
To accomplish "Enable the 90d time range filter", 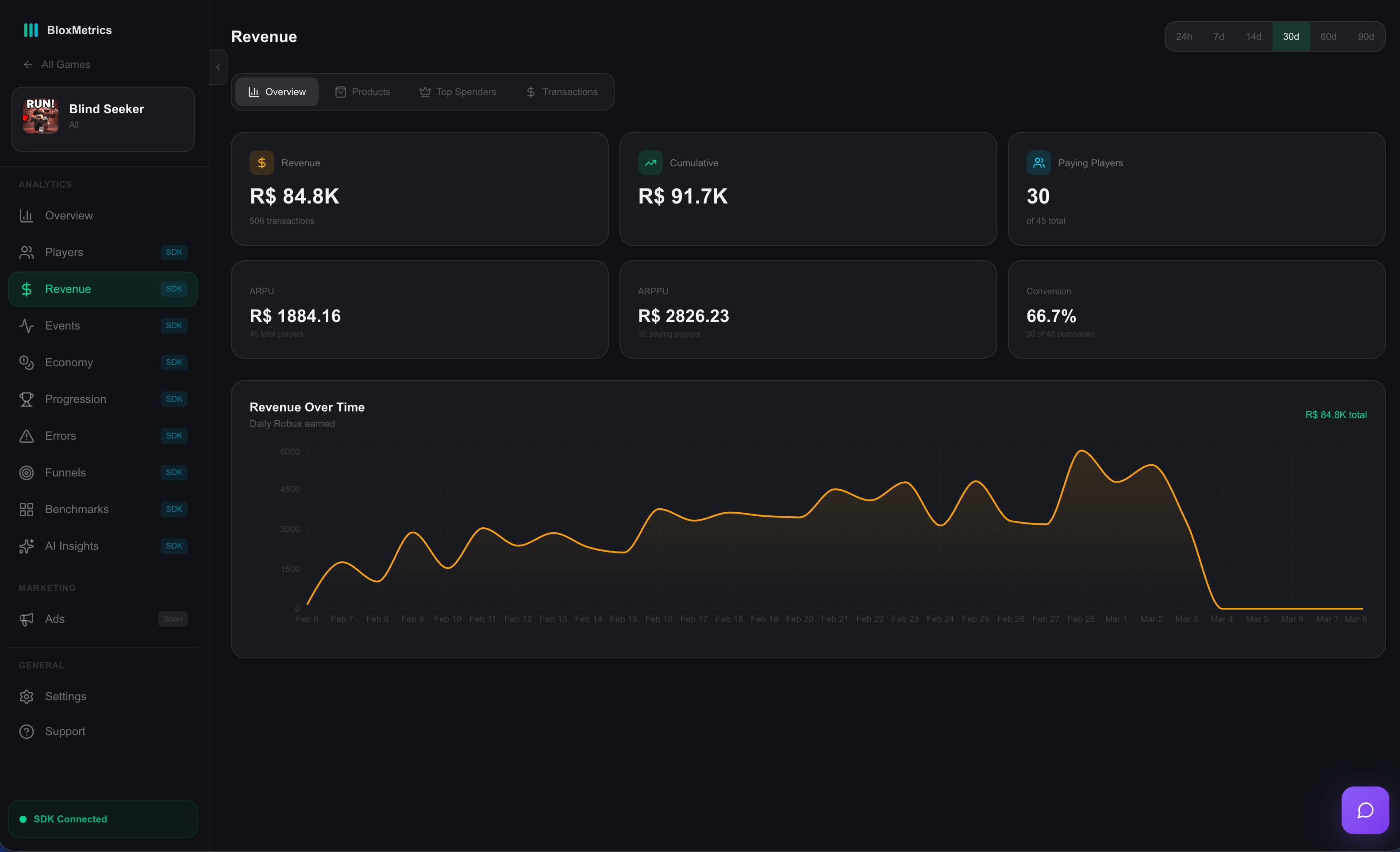I will click(1366, 36).
